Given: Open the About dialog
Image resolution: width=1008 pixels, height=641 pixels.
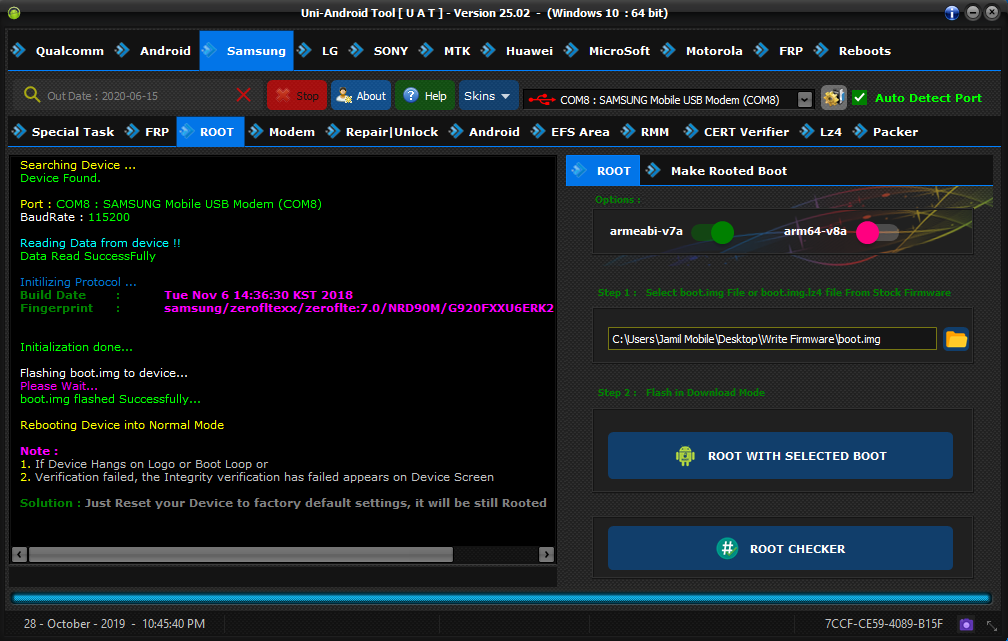Looking at the screenshot, I should pos(361,96).
